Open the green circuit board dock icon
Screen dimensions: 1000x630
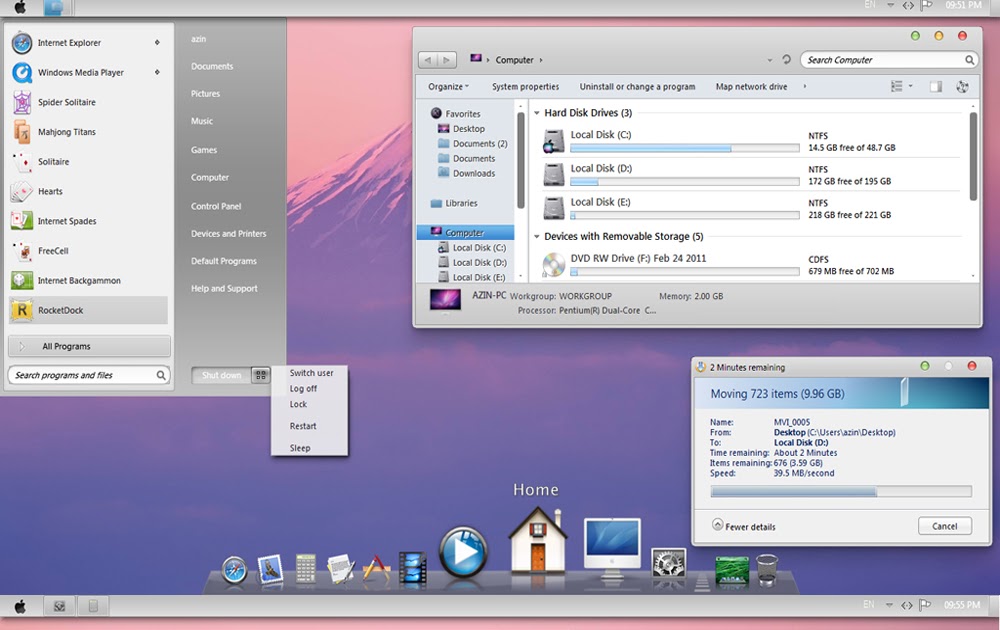click(732, 569)
